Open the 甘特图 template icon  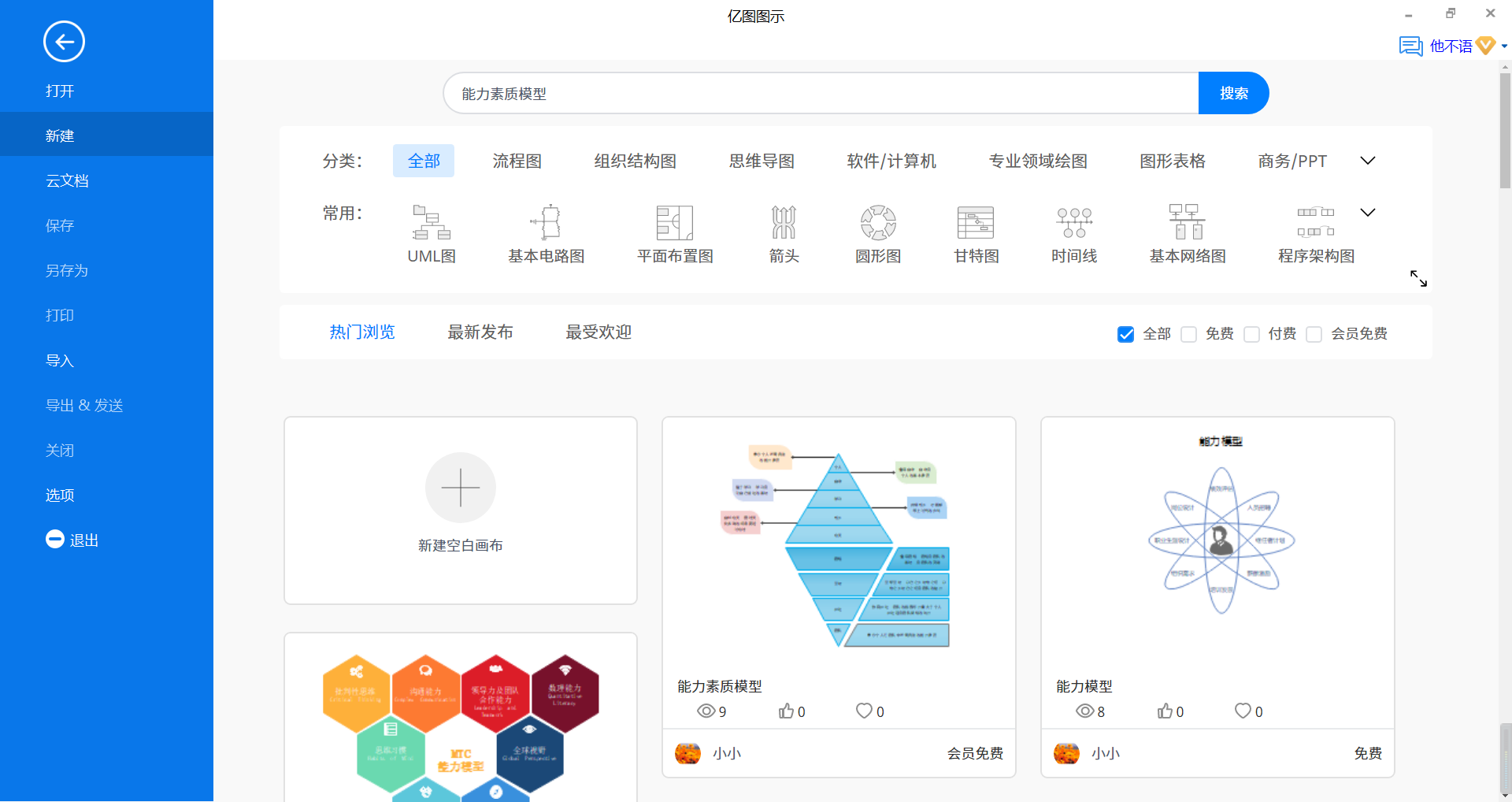coord(975,223)
